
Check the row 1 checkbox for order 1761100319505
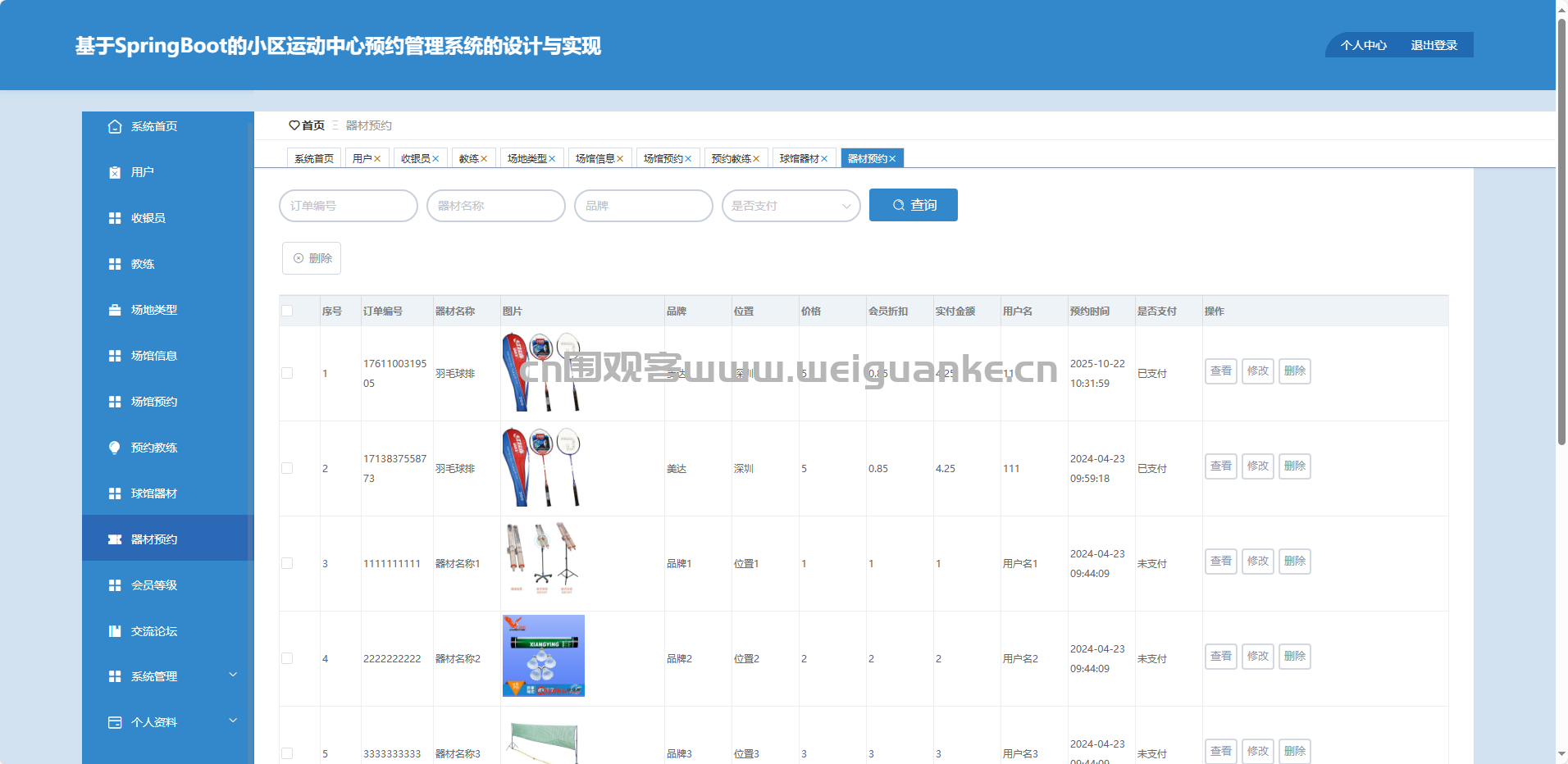287,373
